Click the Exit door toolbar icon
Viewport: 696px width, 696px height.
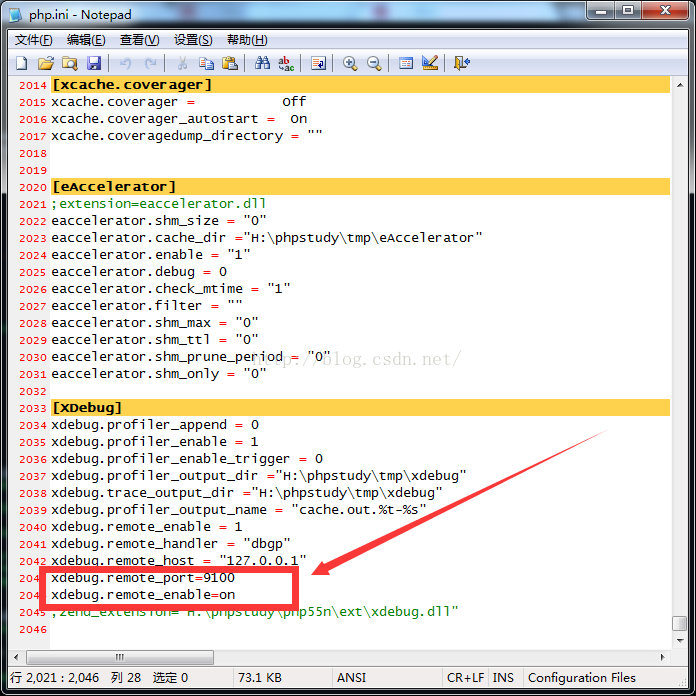click(x=462, y=63)
